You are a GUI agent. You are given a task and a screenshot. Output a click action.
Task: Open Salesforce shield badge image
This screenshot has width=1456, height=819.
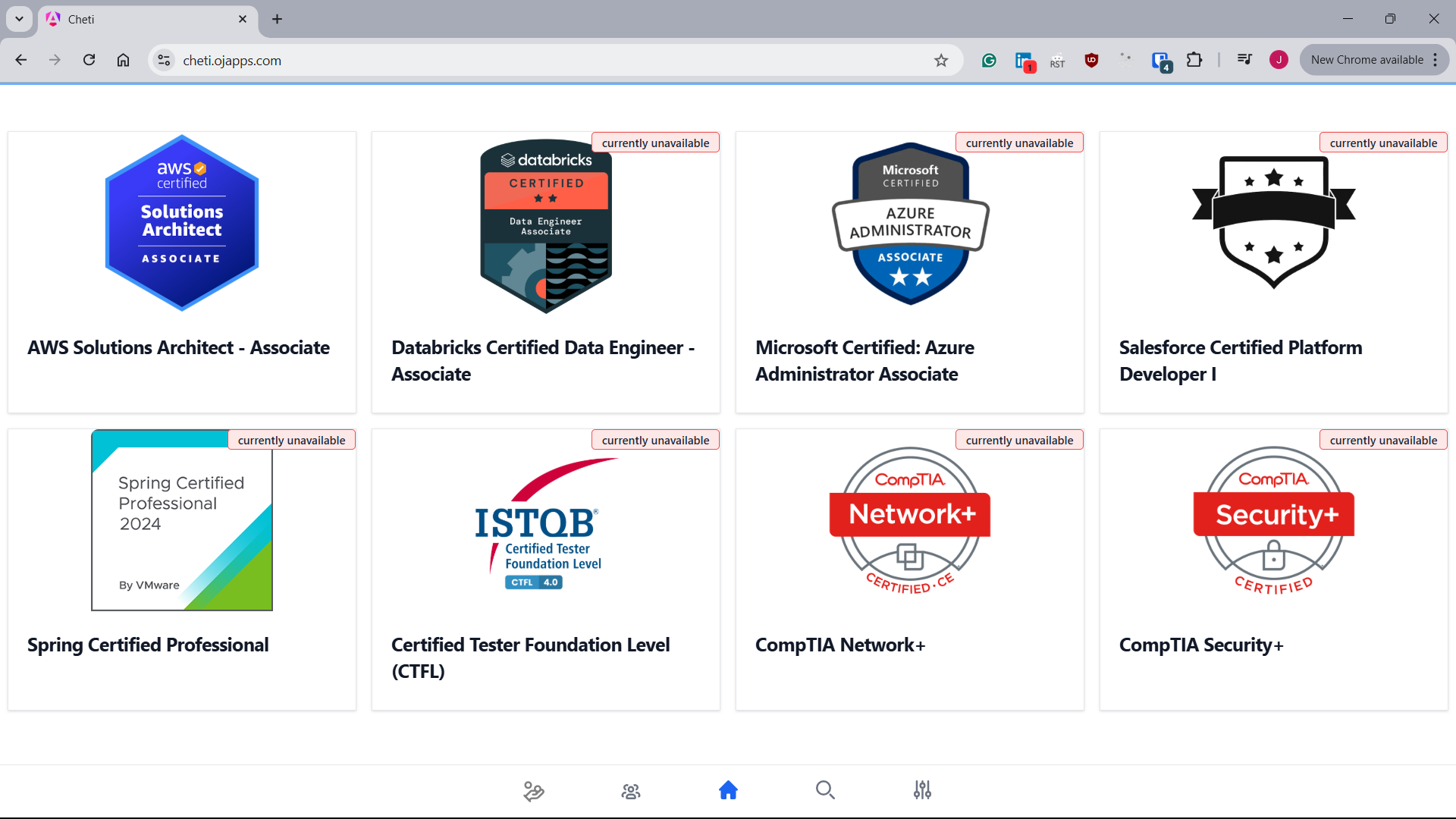(1274, 222)
